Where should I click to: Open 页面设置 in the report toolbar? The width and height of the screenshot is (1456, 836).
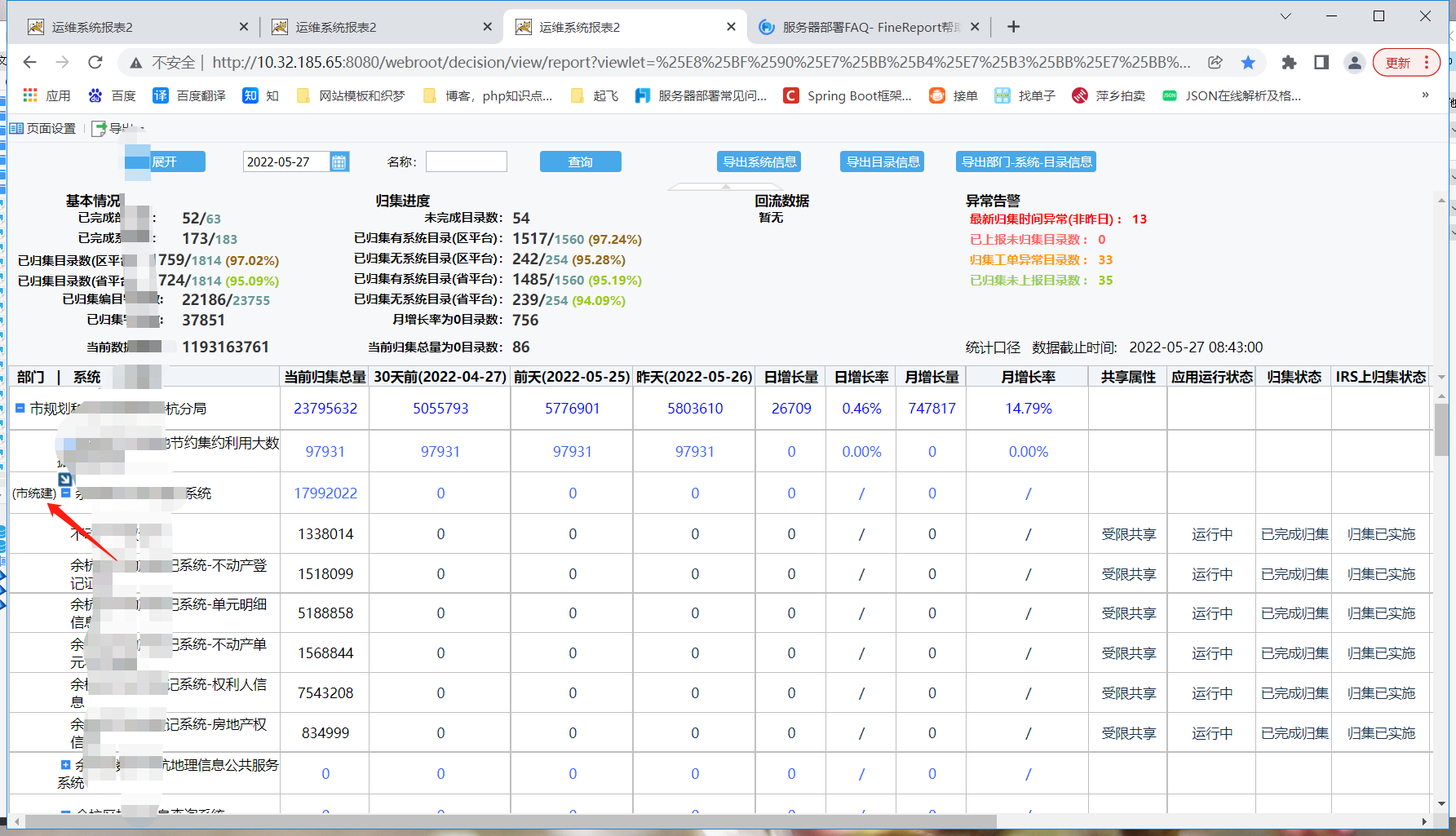pyautogui.click(x=43, y=128)
